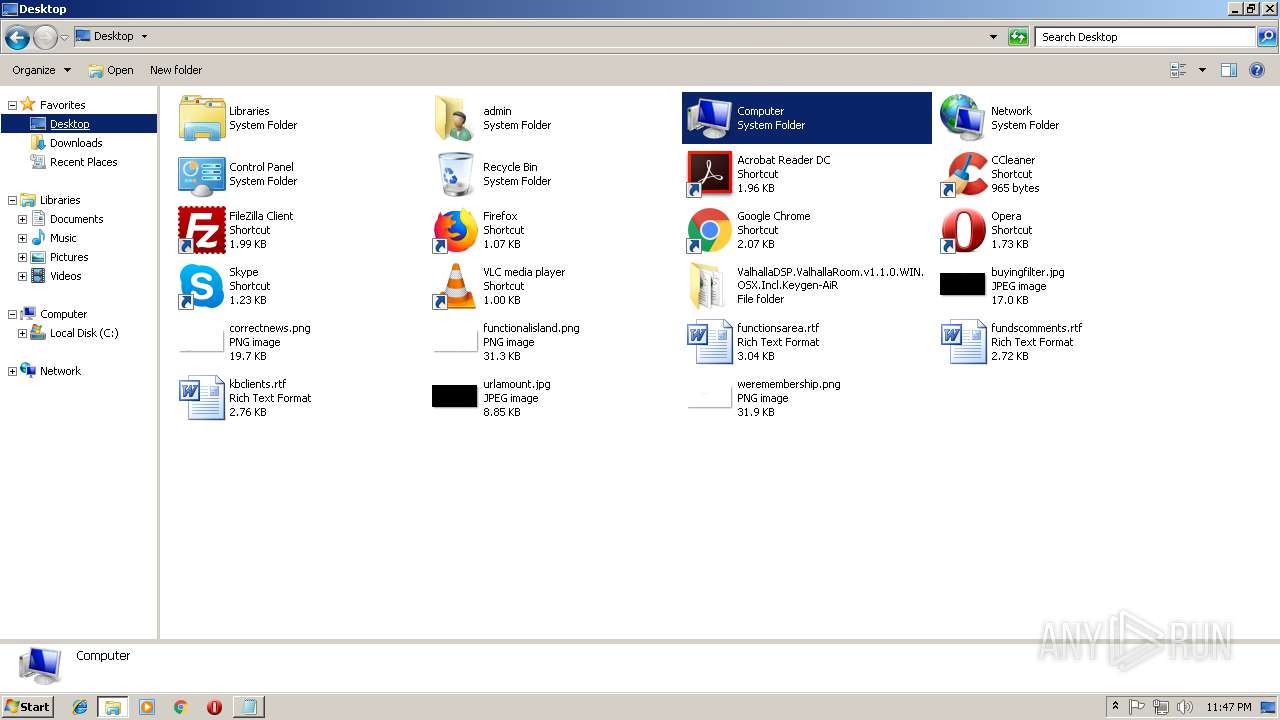Viewport: 1280px width, 720px height.
Task: Select the urlamount.jpg thumbnail
Action: pyautogui.click(x=455, y=396)
